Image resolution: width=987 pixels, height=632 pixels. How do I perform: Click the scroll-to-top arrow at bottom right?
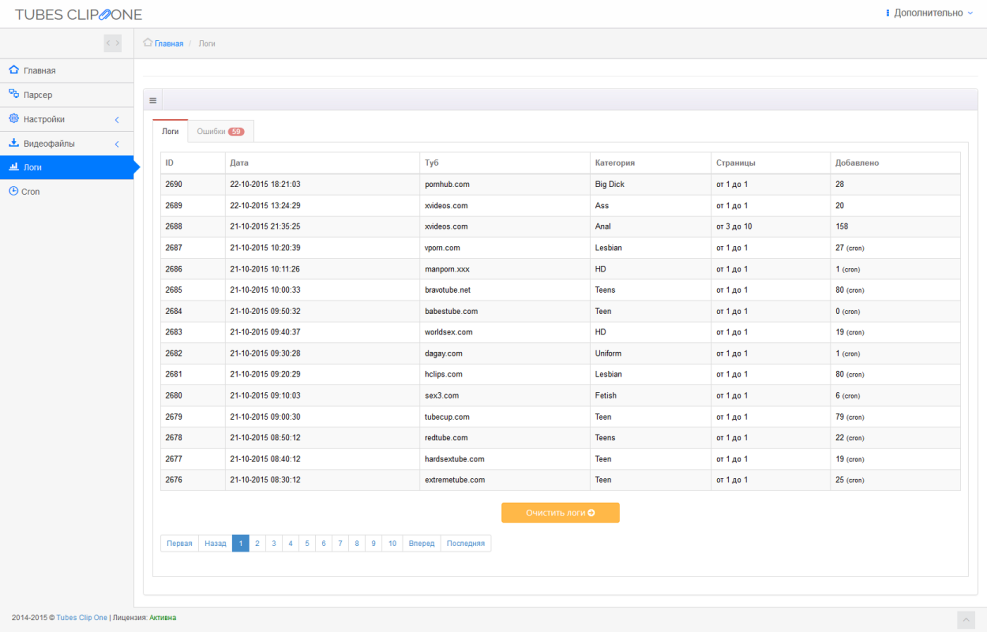click(966, 618)
